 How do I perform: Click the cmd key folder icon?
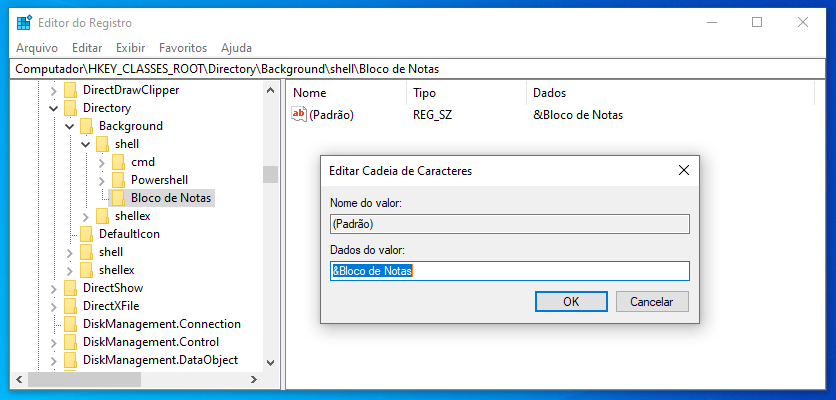(x=119, y=162)
